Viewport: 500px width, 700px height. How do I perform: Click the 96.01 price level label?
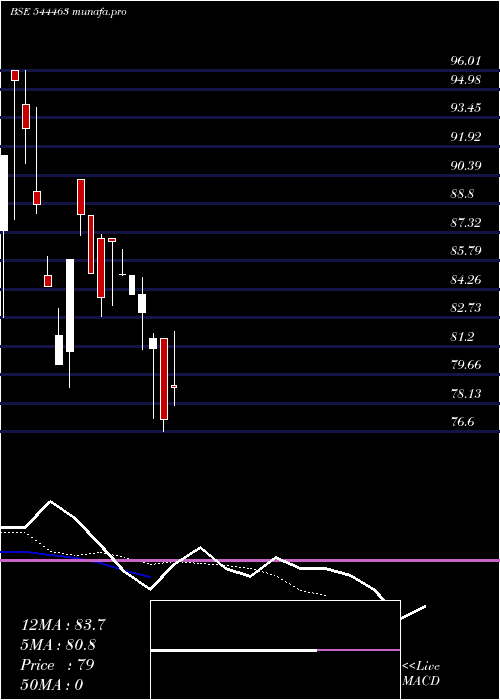point(466,60)
